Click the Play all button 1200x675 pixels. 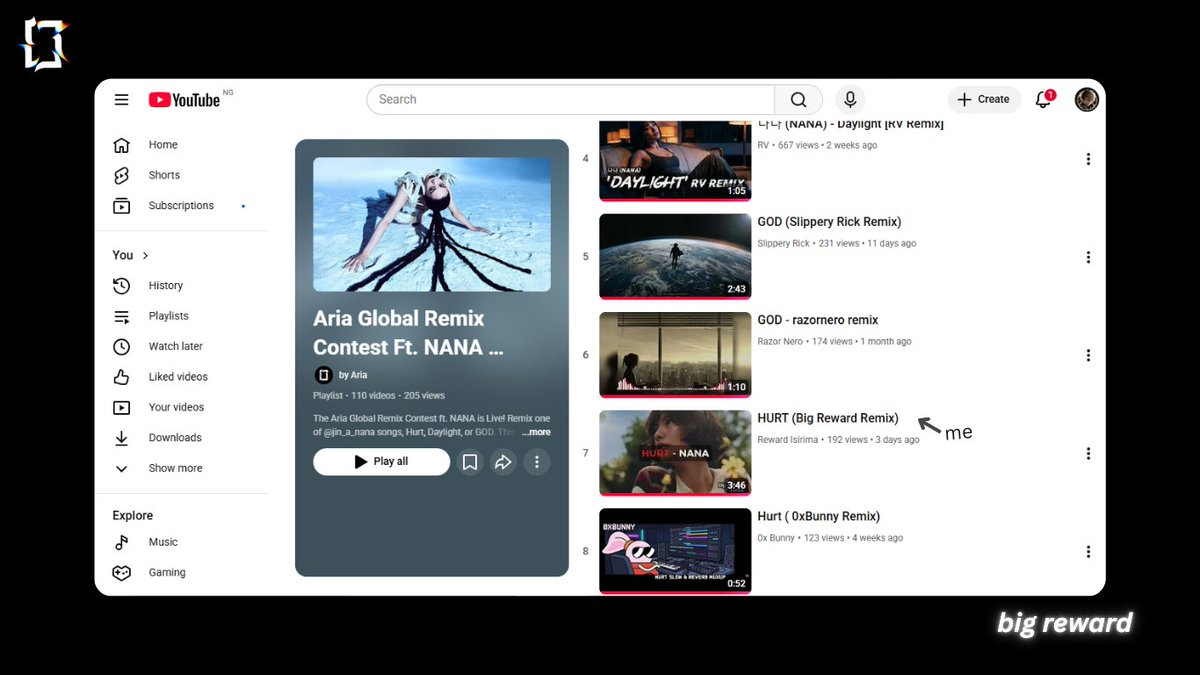[381, 462]
